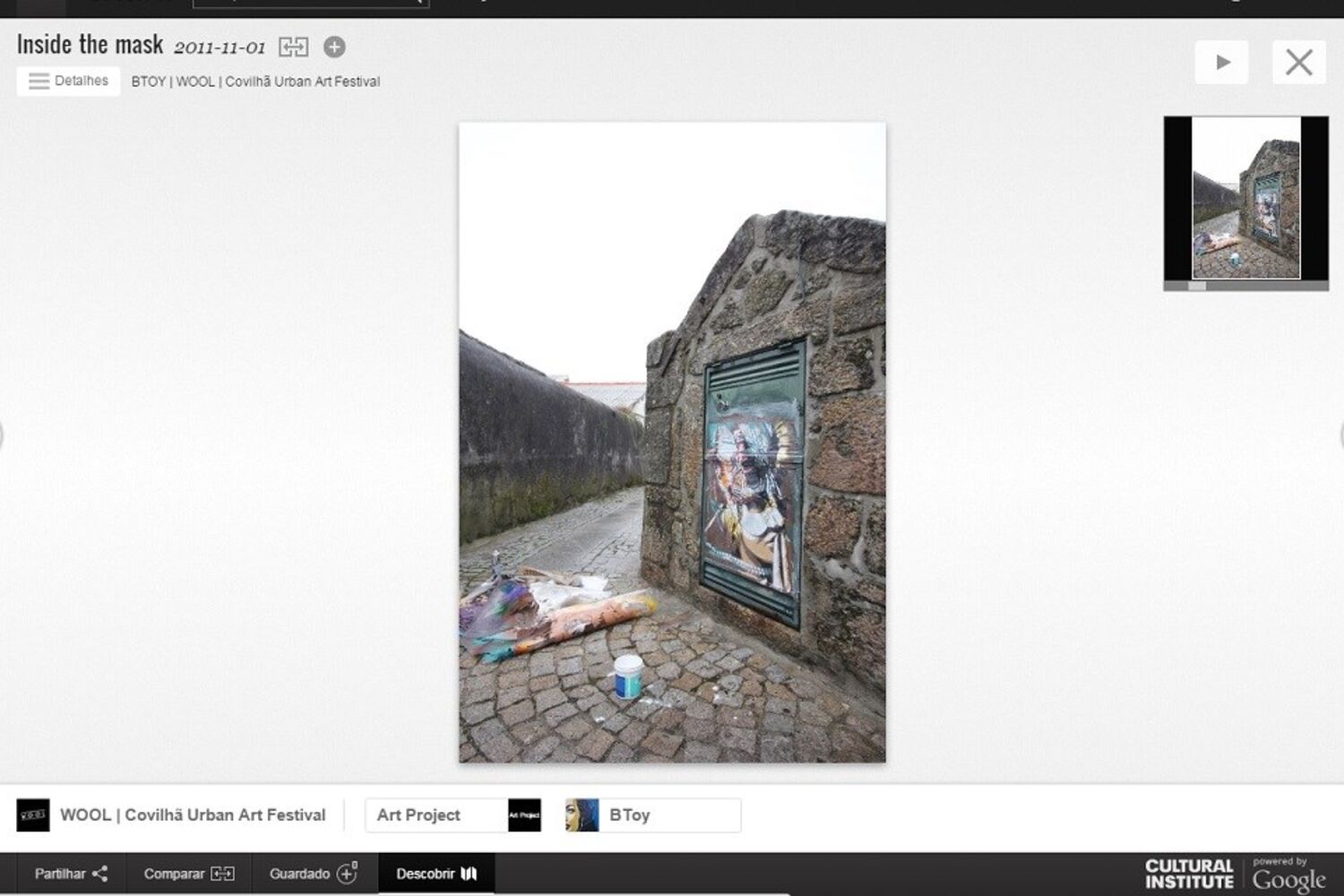Screen dimensions: 1344x896
Task: Click the BToy artist portrait thumbnail
Action: [582, 815]
